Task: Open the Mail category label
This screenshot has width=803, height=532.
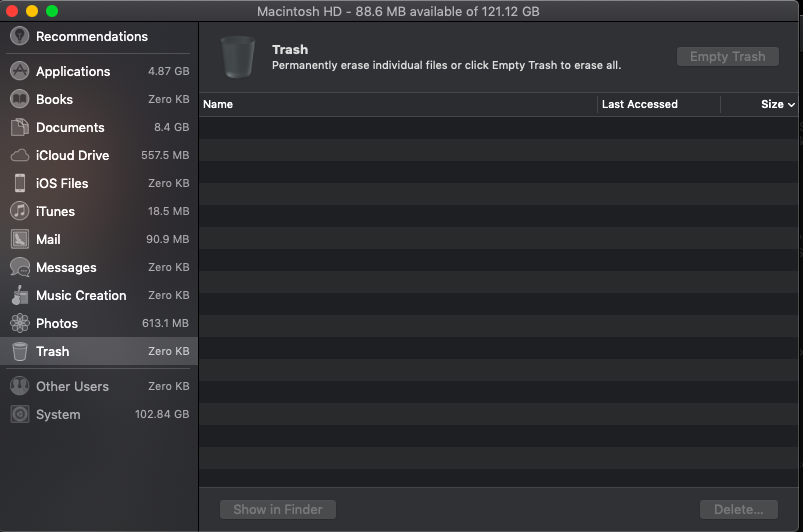Action: (48, 240)
